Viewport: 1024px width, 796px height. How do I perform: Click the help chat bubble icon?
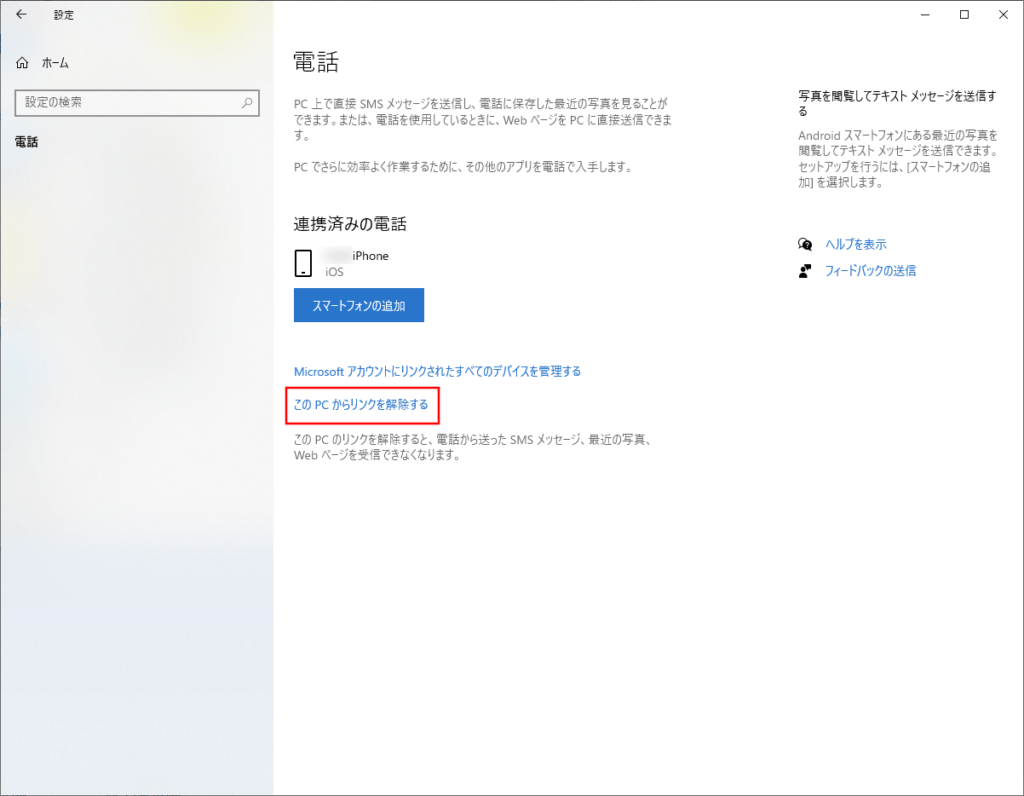[805, 244]
